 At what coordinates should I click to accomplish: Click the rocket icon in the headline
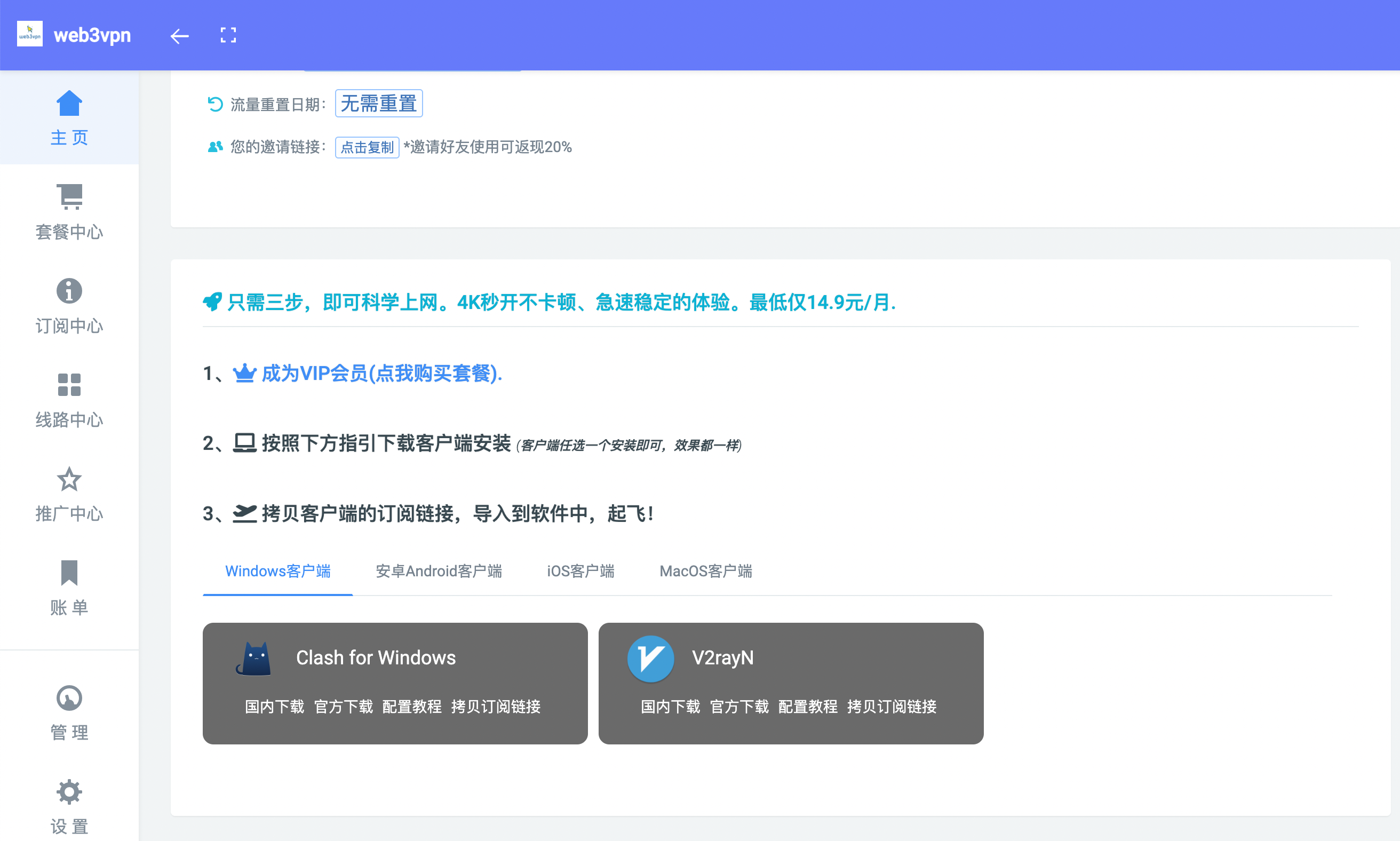click(x=212, y=302)
